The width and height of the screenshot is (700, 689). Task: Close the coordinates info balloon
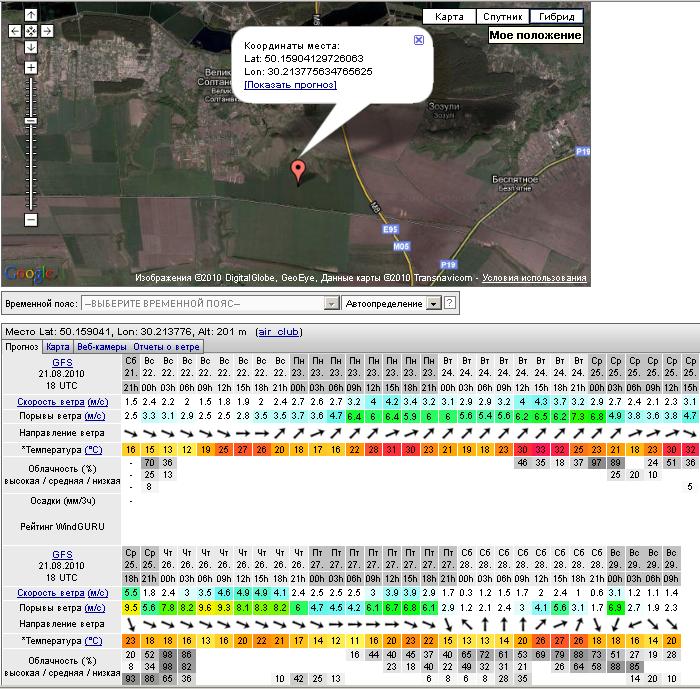coord(419,40)
